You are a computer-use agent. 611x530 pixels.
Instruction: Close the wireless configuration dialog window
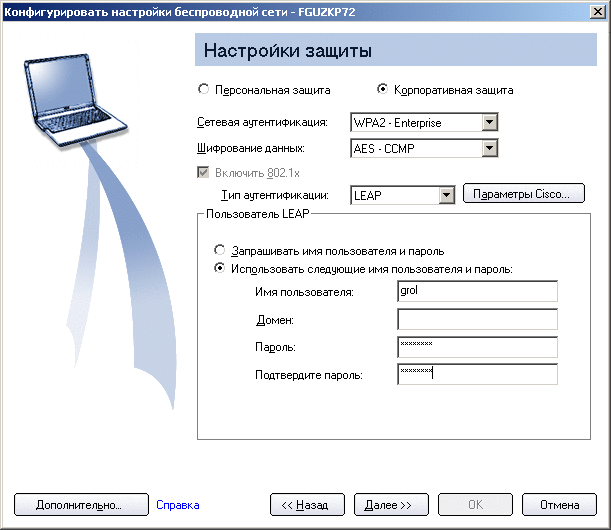(x=596, y=12)
